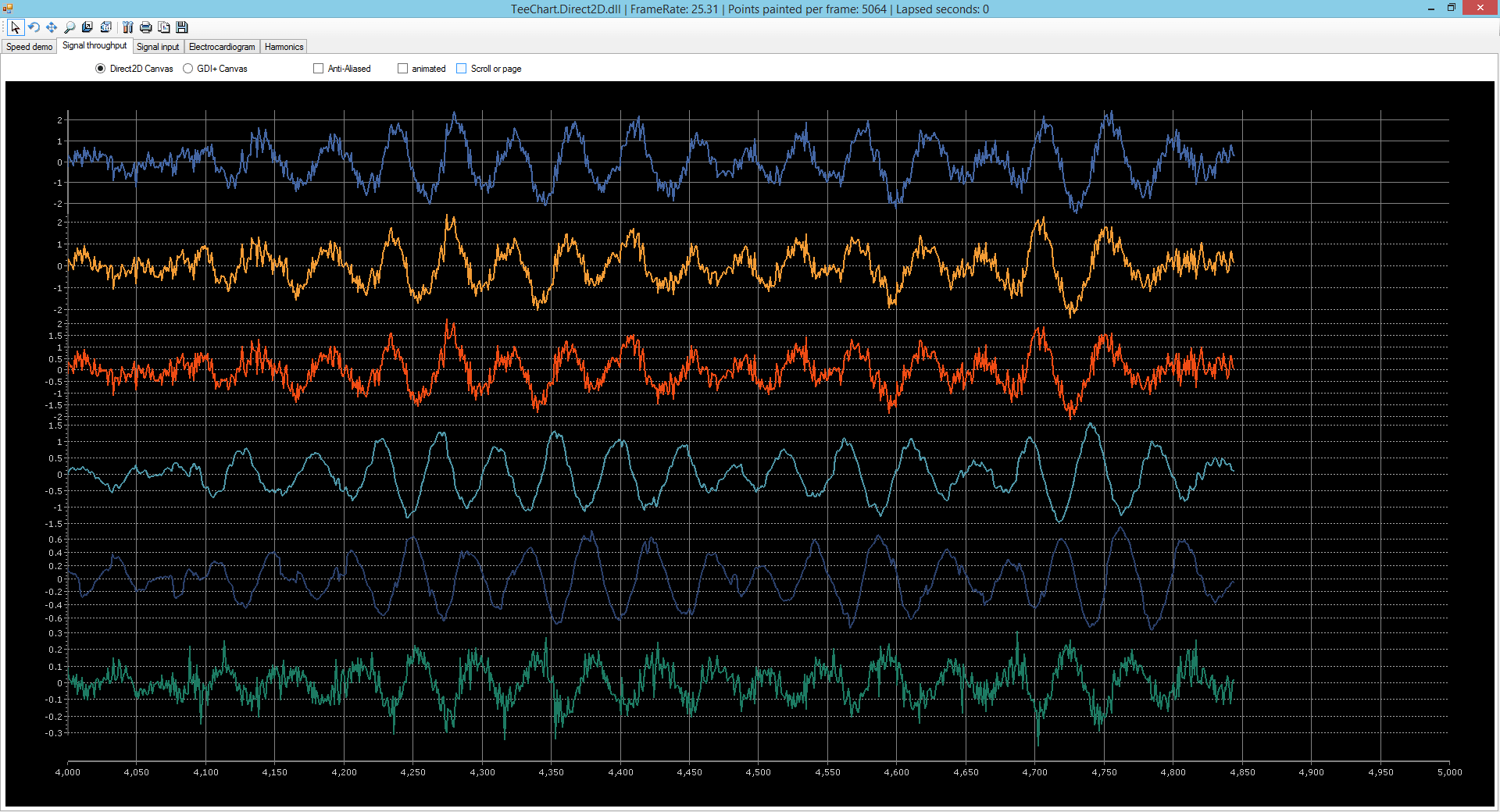Select the arrow pointer tool
1500x812 pixels.
[x=16, y=27]
